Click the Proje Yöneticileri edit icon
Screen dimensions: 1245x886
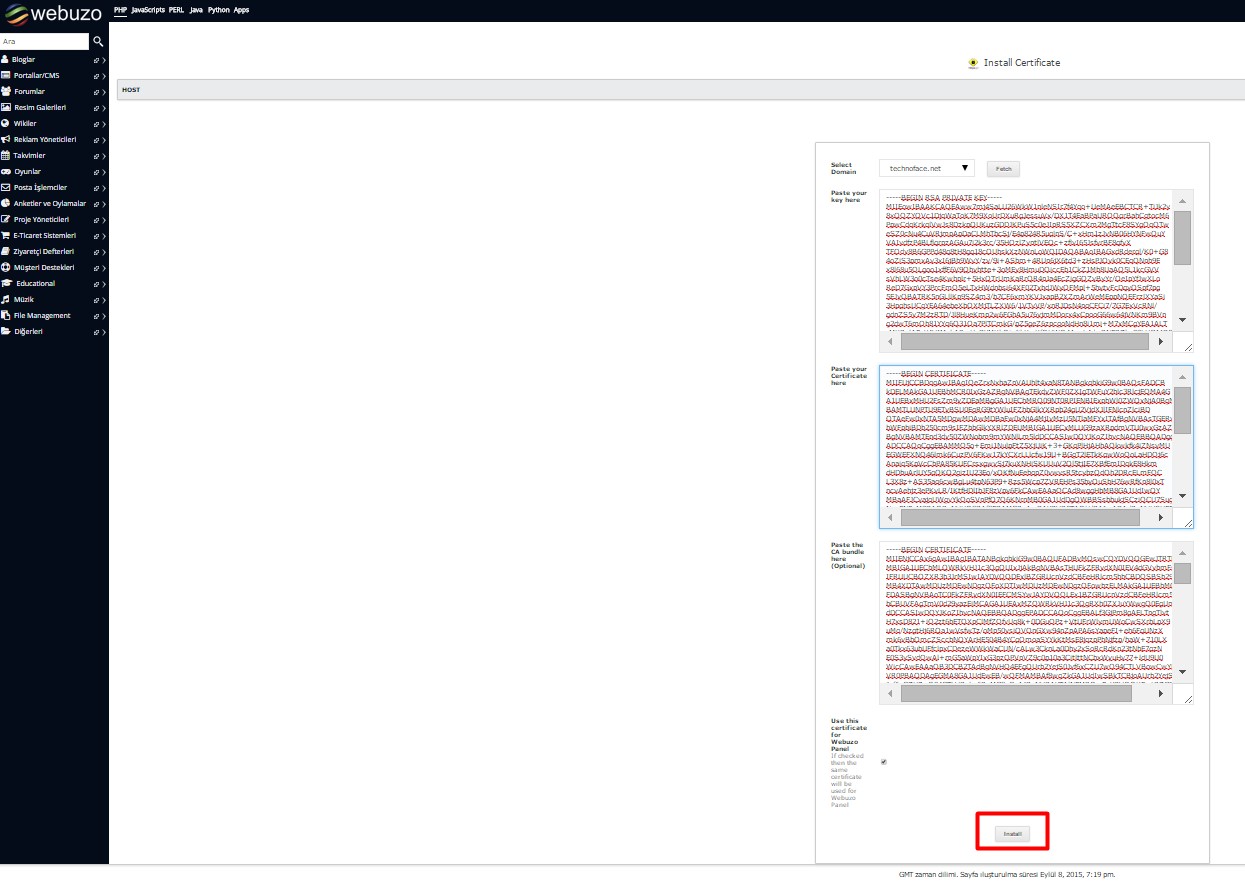[5, 219]
